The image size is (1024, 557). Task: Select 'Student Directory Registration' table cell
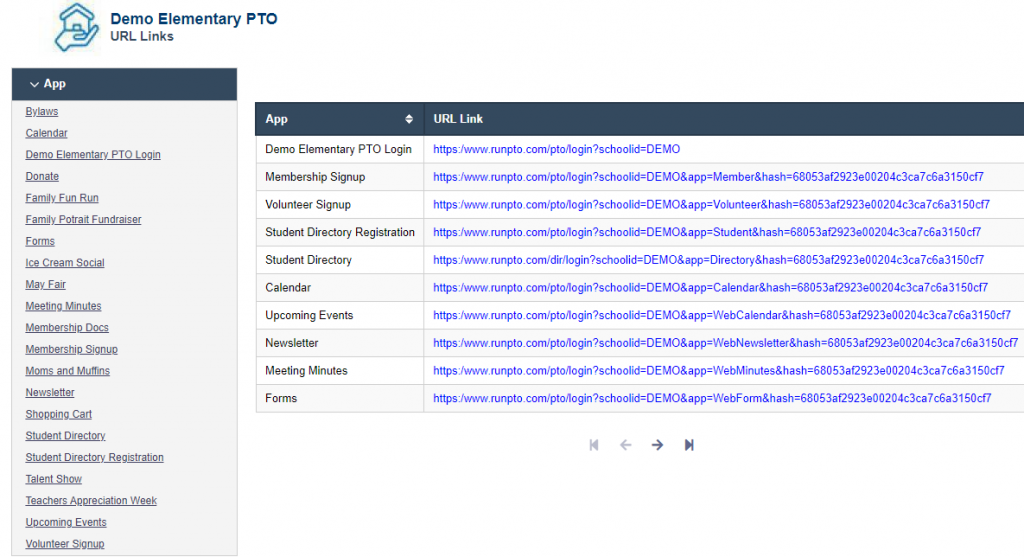340,232
